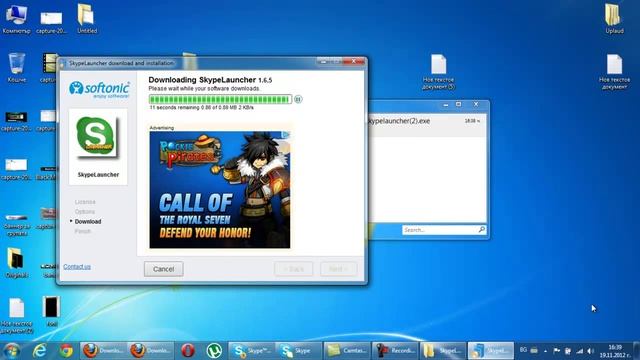Open the Windows Start menu
This screenshot has height=360, width=640.
pos(11,351)
